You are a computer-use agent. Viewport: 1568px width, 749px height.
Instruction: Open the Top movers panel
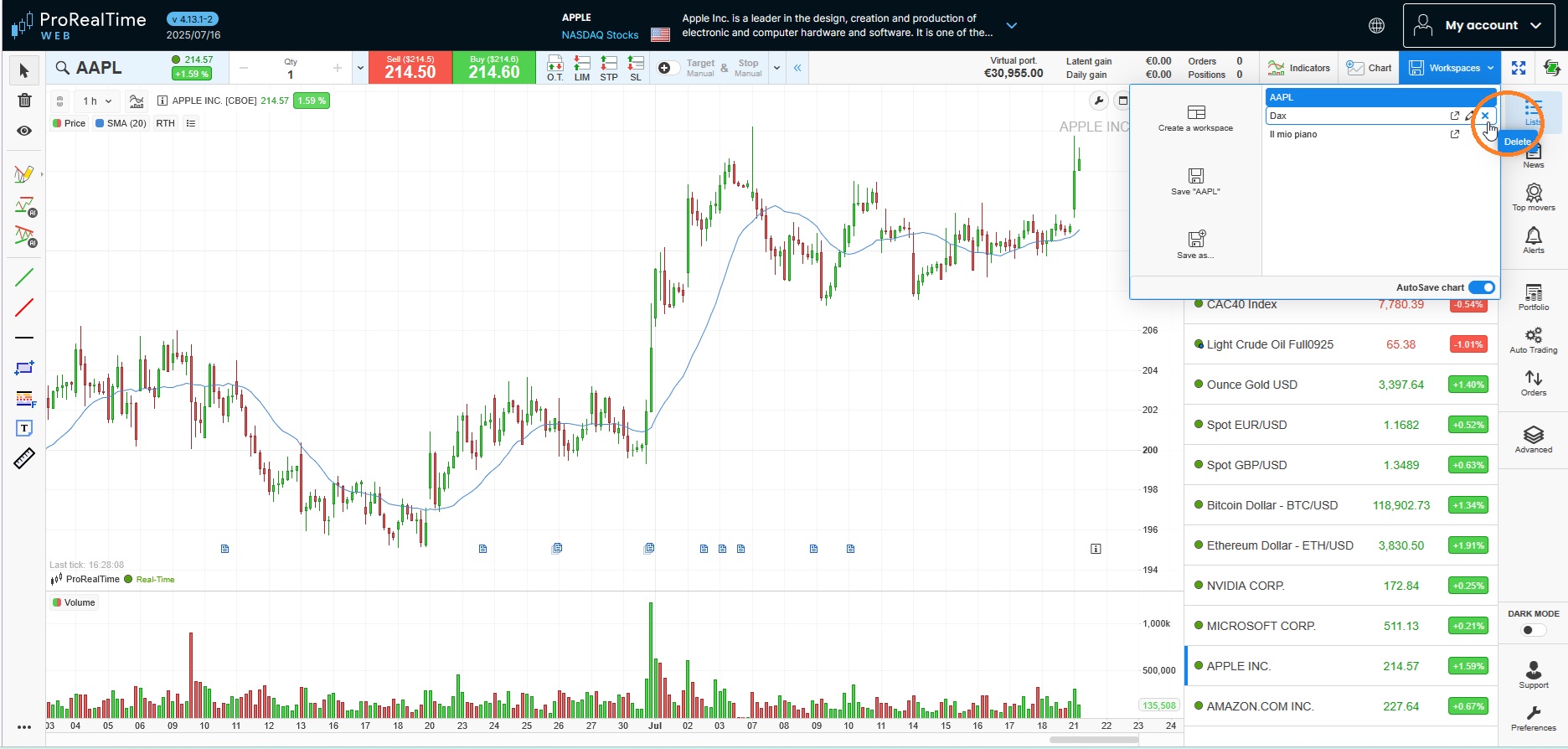pyautogui.click(x=1534, y=198)
